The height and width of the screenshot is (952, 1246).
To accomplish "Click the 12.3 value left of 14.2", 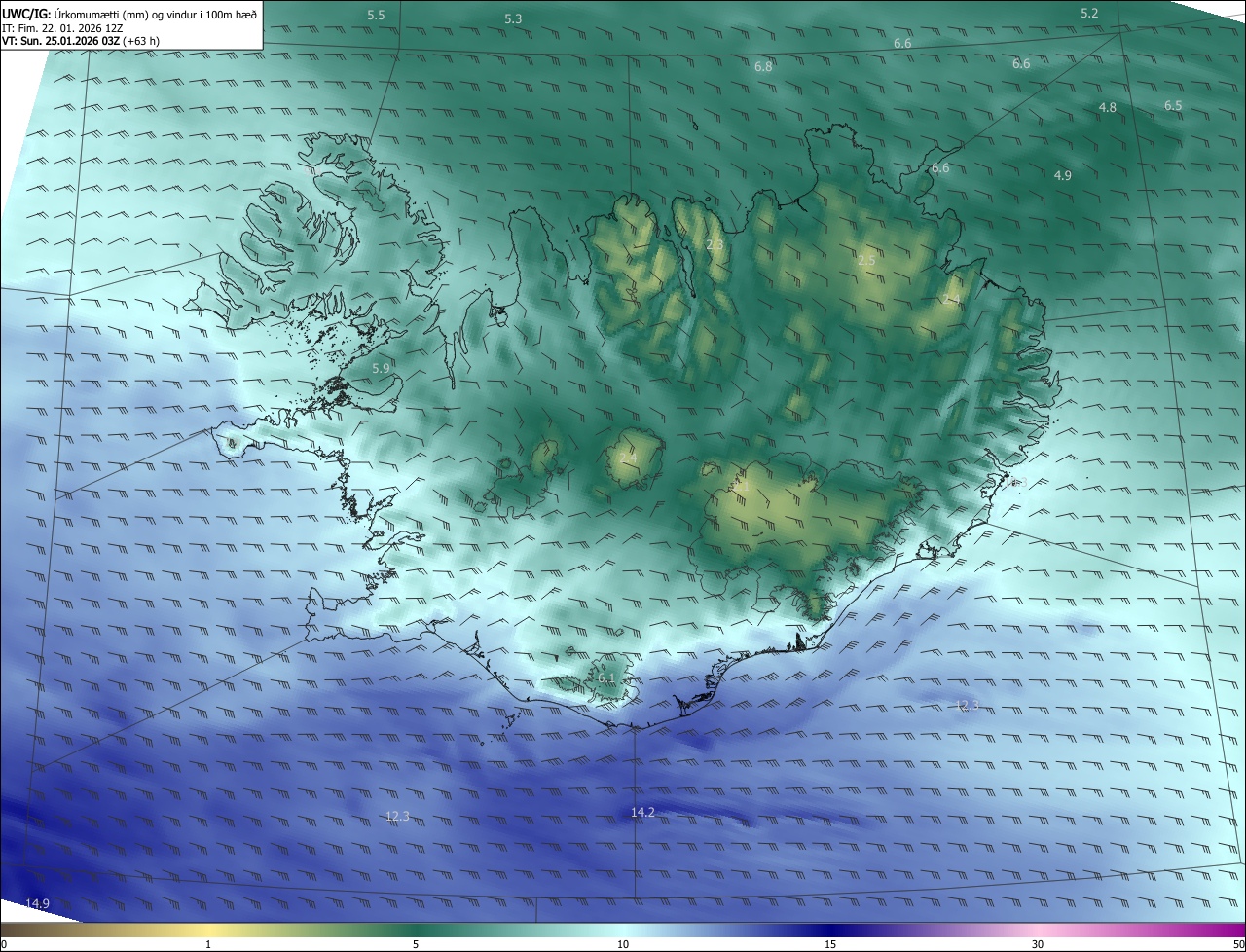I will pos(397,817).
